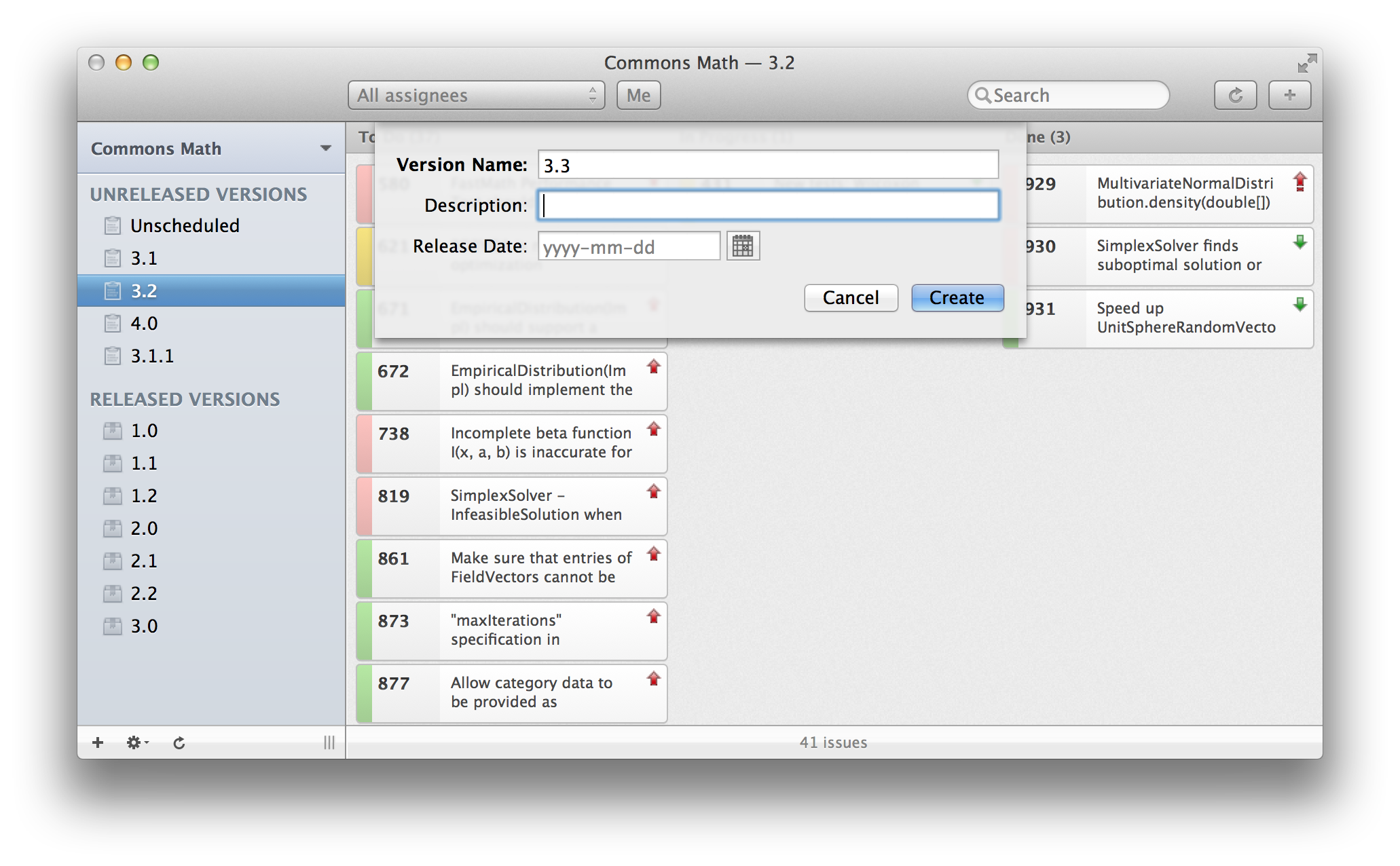Toggle the Me assignee filter
The width and height of the screenshot is (1400, 866).
[638, 95]
